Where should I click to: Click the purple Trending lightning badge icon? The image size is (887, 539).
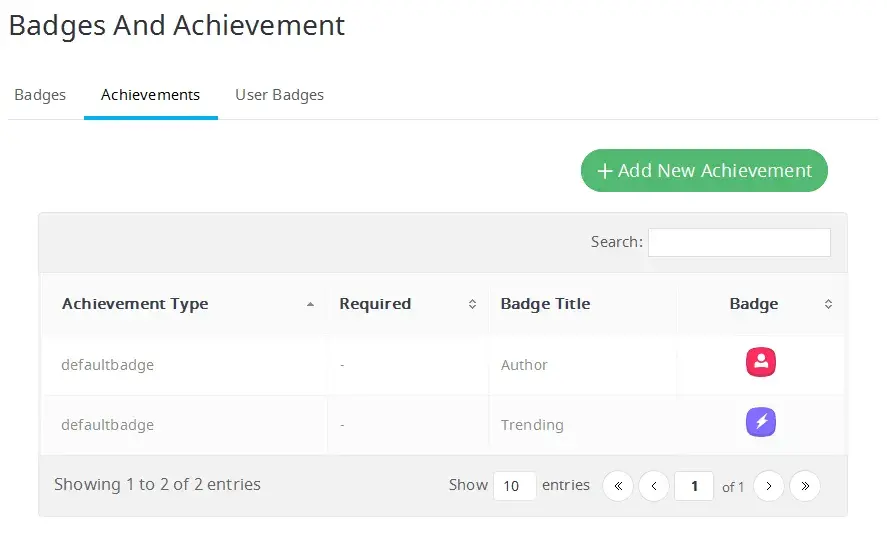click(761, 423)
